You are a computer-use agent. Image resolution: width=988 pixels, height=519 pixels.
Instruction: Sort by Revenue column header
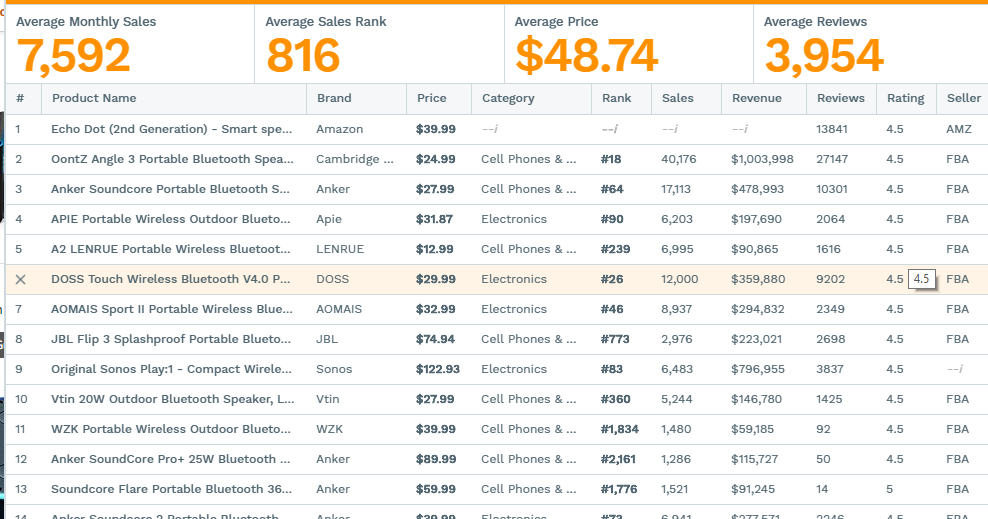[757, 98]
